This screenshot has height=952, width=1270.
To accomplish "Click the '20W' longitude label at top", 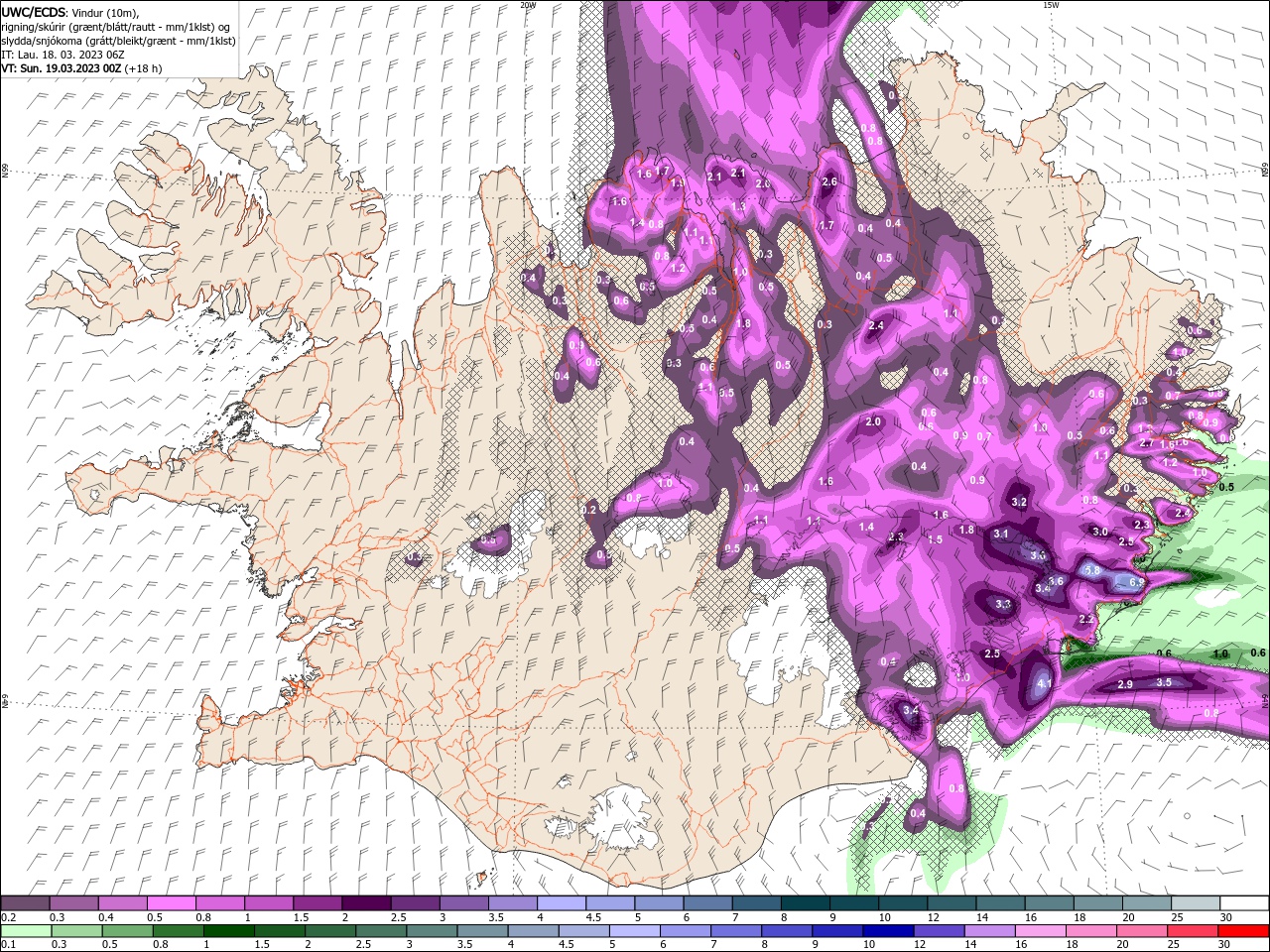I will [x=527, y=5].
